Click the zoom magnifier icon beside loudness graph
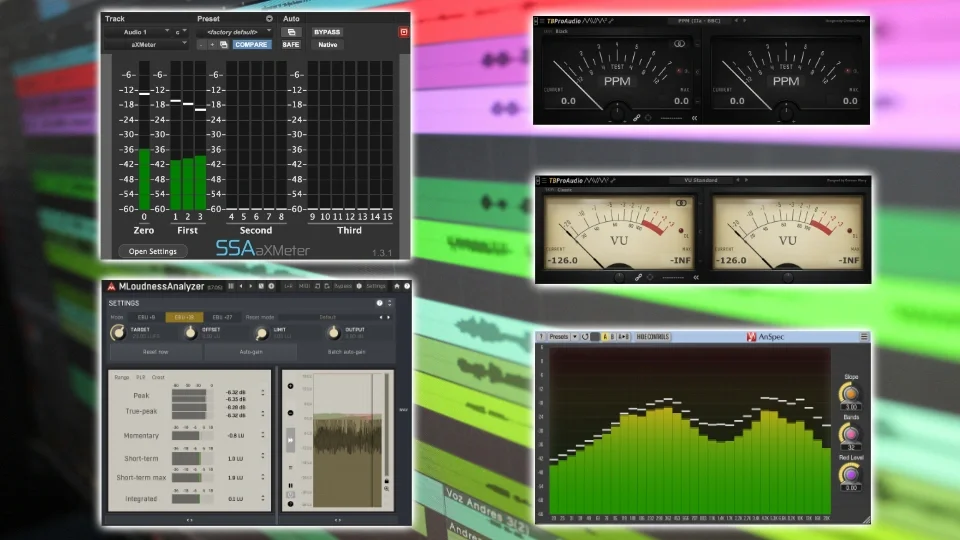This screenshot has width=960, height=540. pyautogui.click(x=386, y=489)
